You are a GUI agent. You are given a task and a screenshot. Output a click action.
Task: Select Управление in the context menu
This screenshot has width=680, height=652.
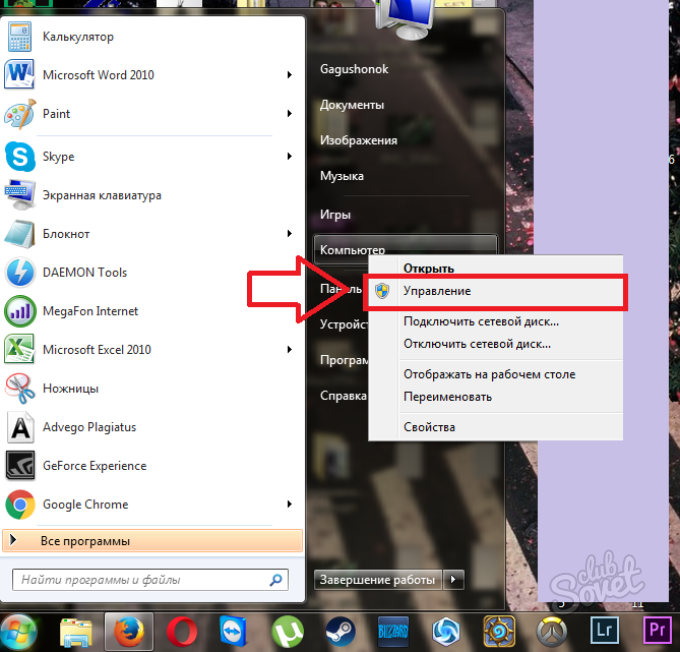436,291
